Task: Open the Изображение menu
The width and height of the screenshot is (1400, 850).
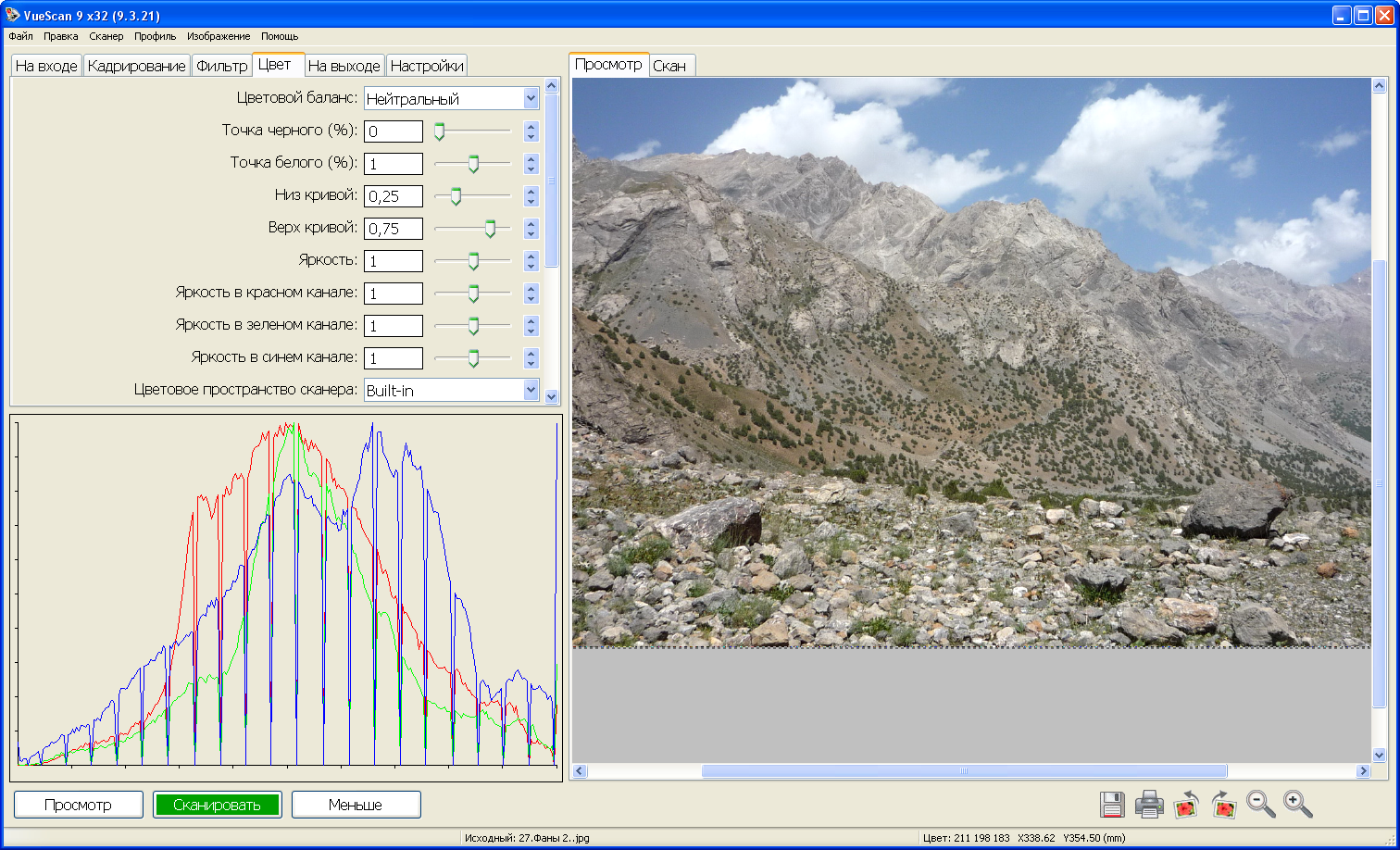Action: tap(219, 36)
